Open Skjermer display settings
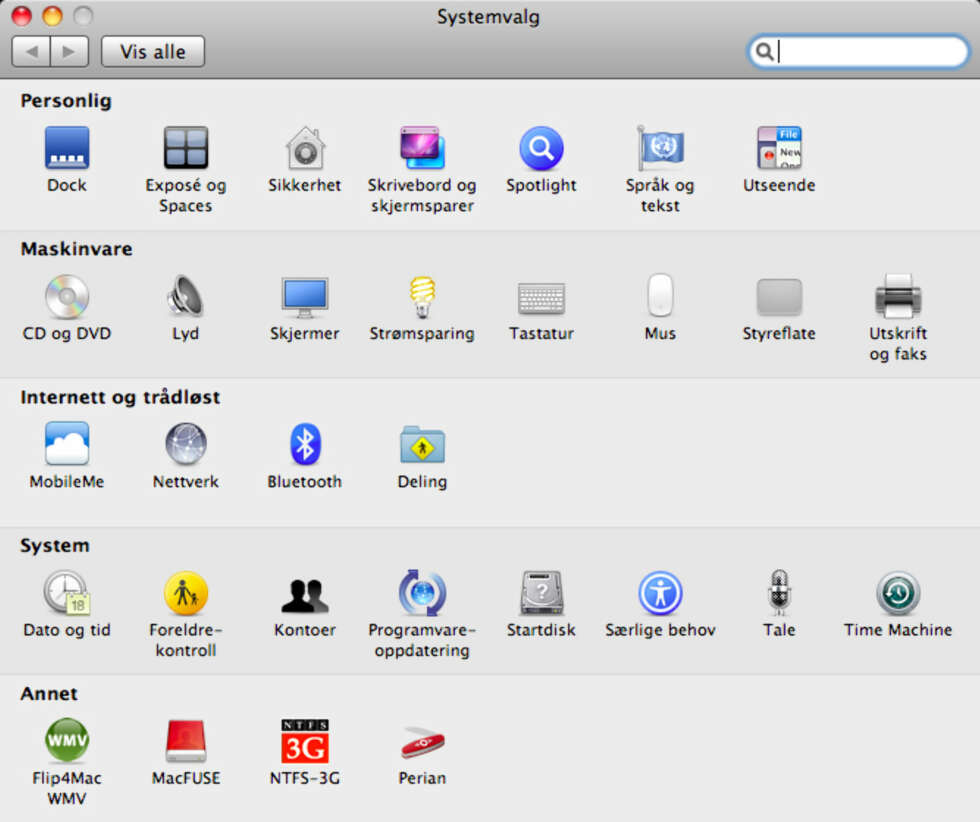This screenshot has height=822, width=980. click(x=304, y=296)
